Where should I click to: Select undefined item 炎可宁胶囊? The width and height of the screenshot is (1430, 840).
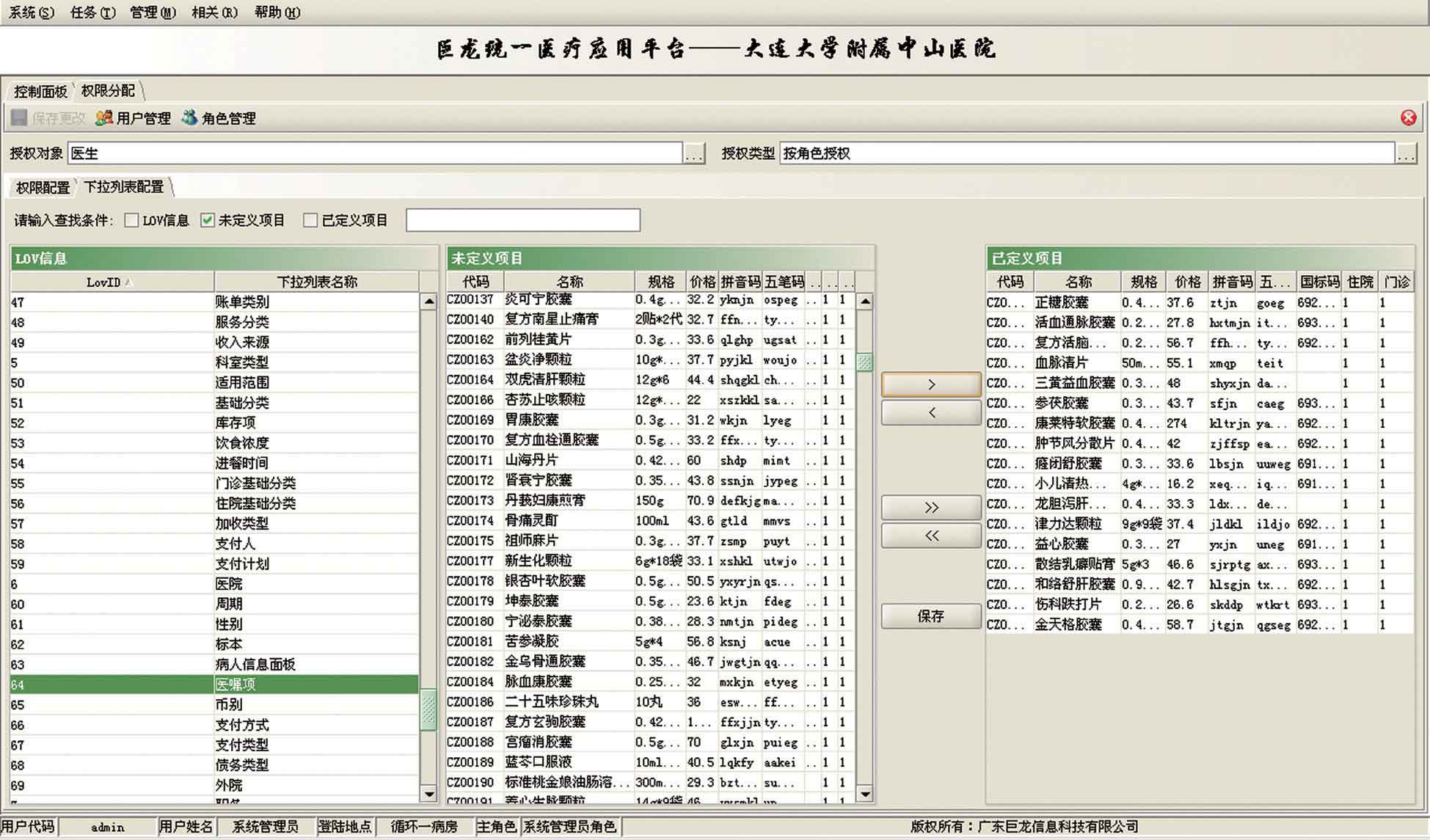(x=651, y=299)
